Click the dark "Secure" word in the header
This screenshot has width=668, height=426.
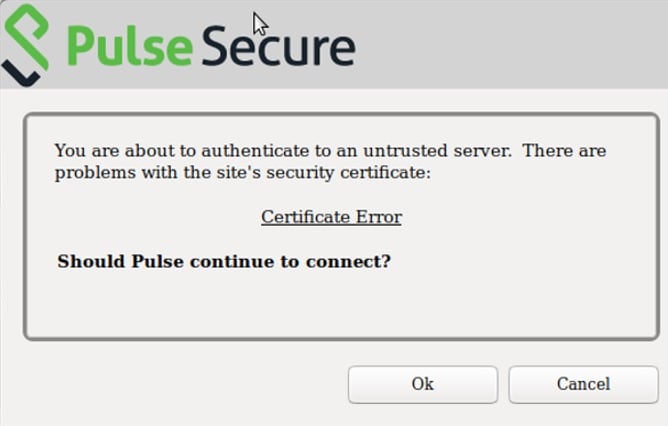pyautogui.click(x=278, y=45)
